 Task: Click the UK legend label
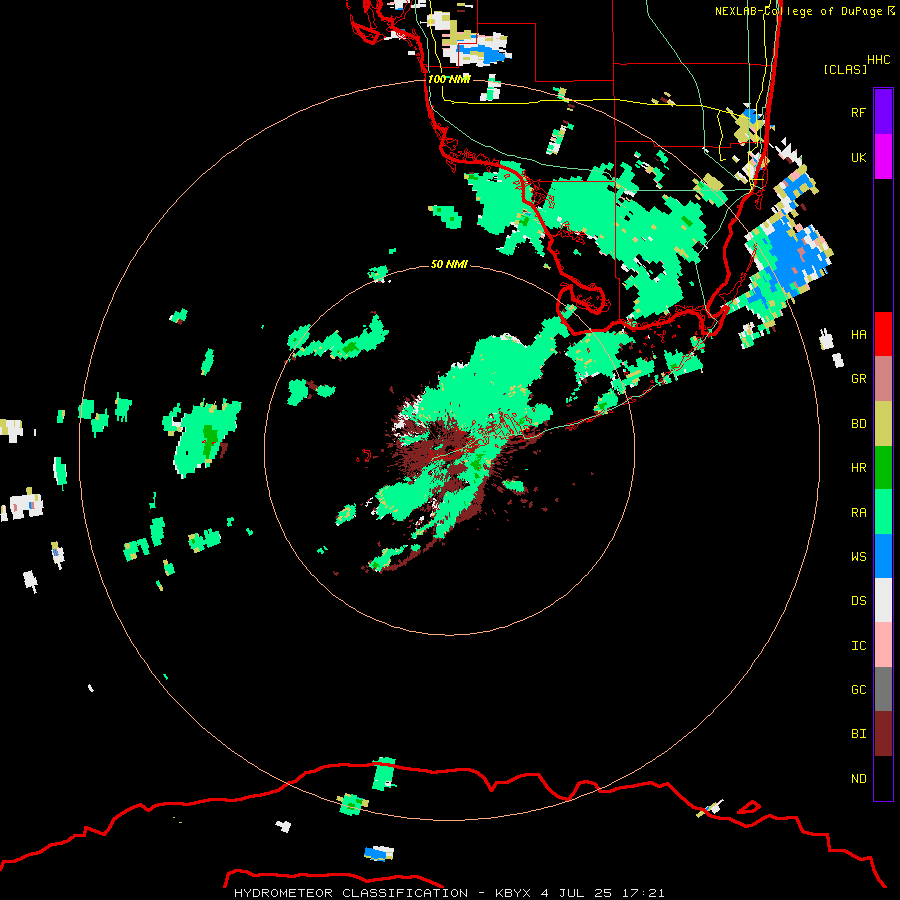click(858, 157)
